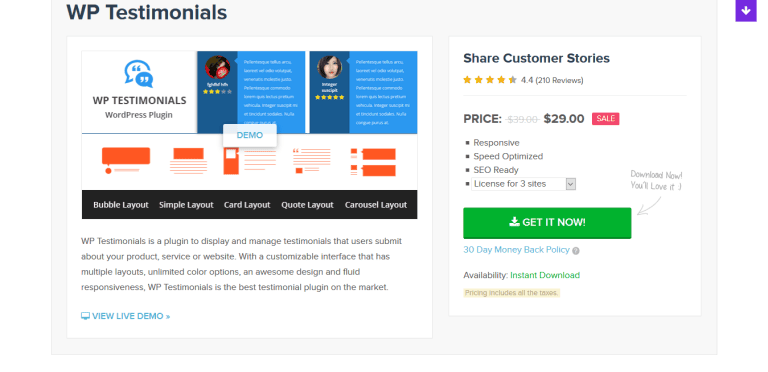Click the purple down-arrow button
768x372 pixels.
coord(745,10)
